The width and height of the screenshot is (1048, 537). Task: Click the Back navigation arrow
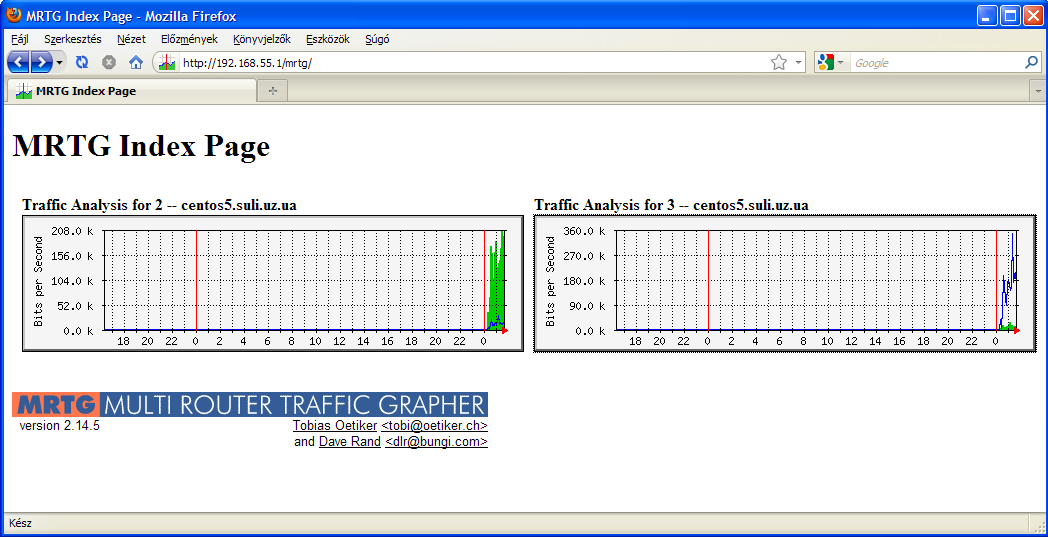19,62
